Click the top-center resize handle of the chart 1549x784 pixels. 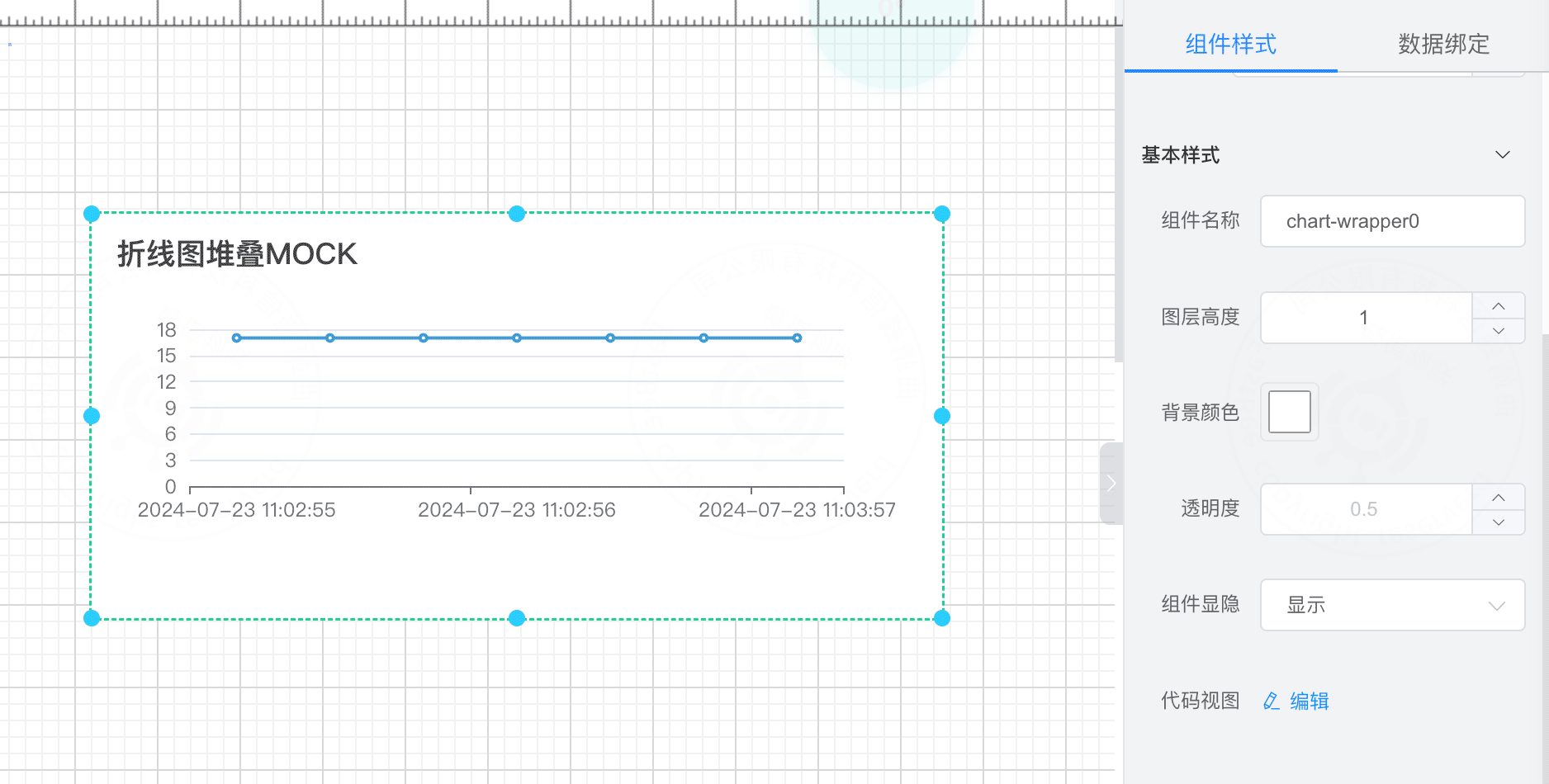[x=517, y=214]
